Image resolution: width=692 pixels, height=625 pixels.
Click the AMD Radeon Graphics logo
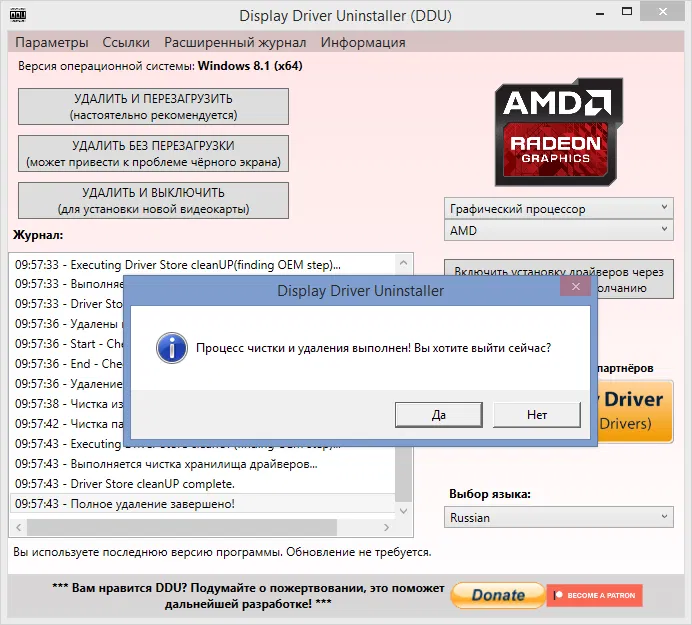pos(558,132)
